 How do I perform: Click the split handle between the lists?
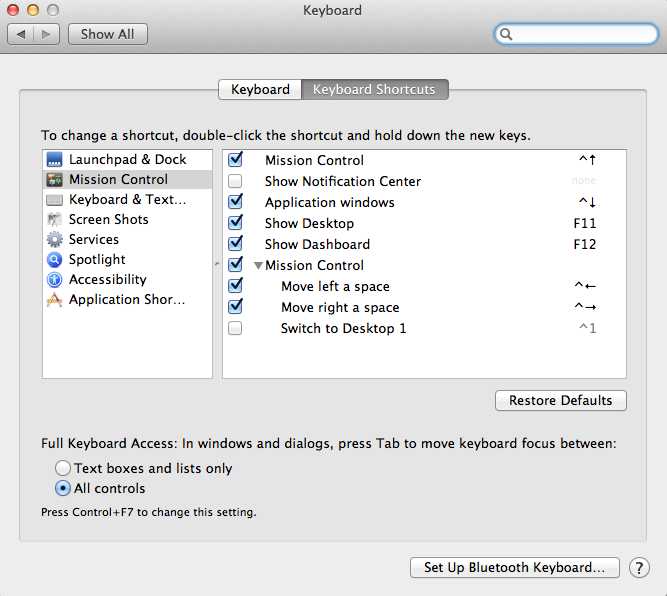click(217, 264)
